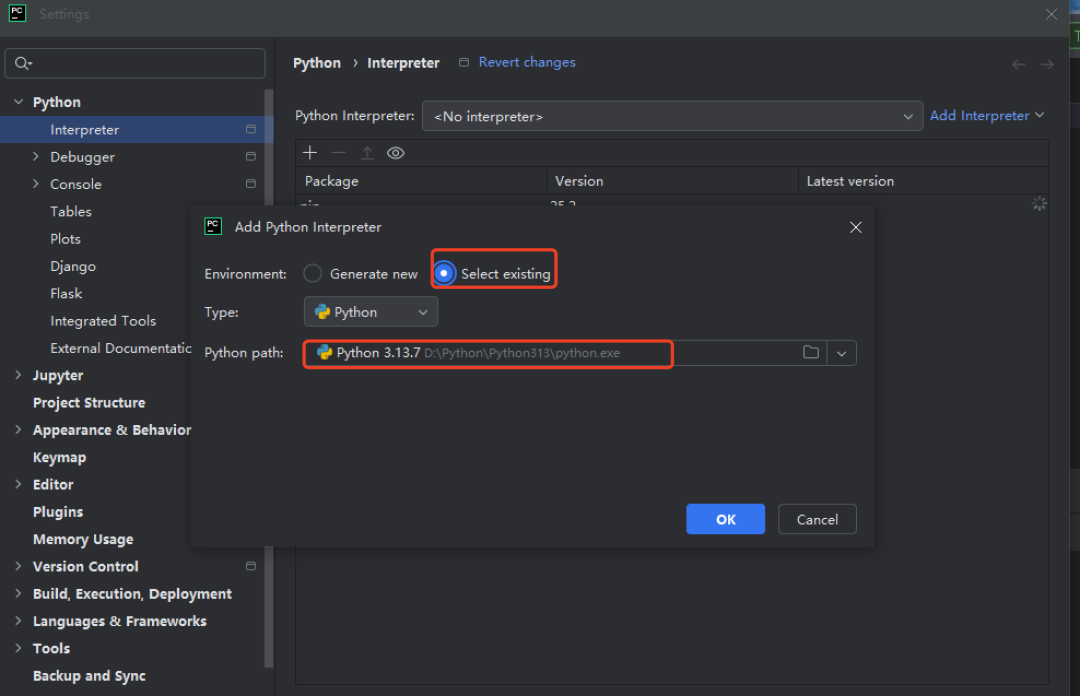The height and width of the screenshot is (696, 1080).
Task: Click the project-level marker icon beside Console
Action: click(251, 183)
